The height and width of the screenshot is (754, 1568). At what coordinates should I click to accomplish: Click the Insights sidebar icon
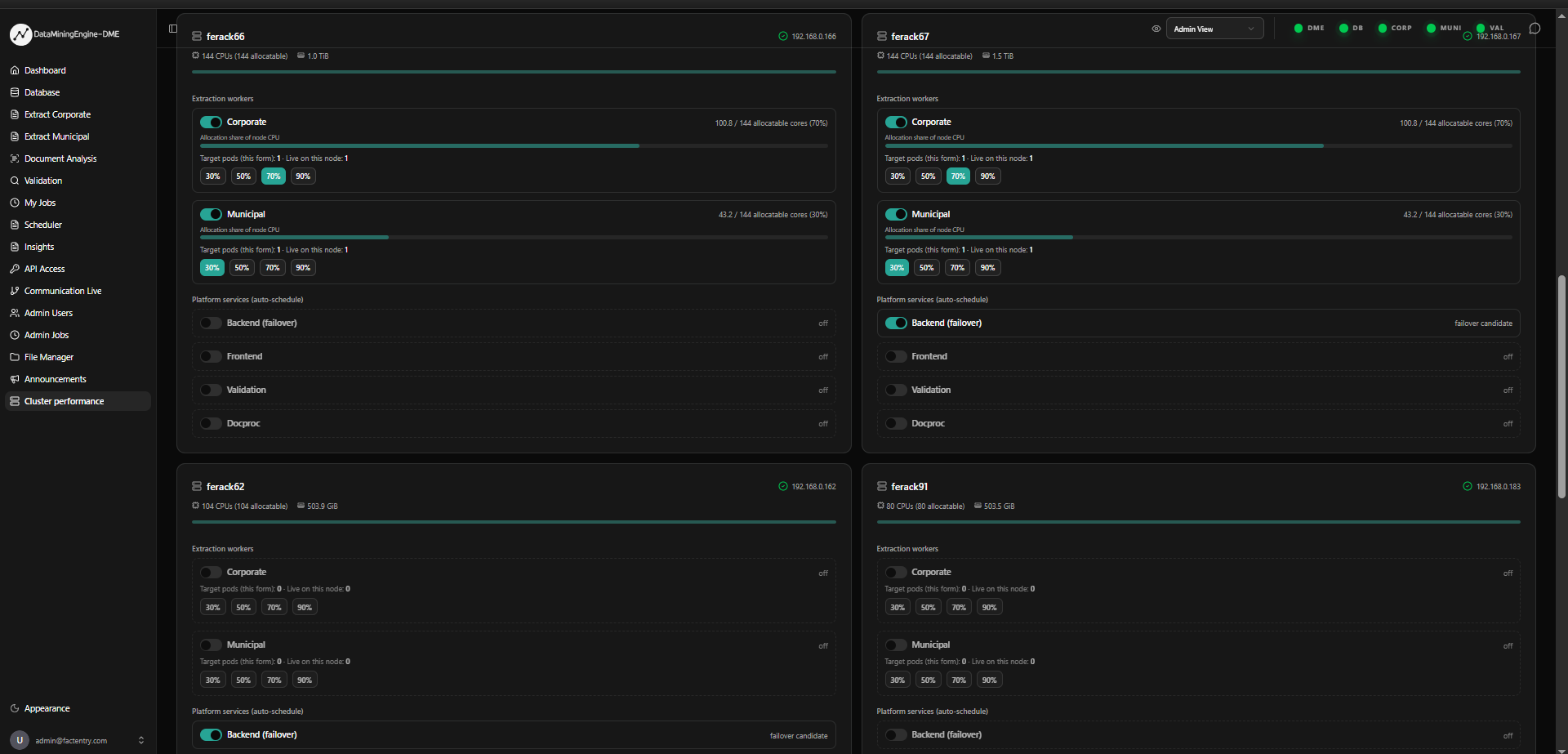(15, 247)
